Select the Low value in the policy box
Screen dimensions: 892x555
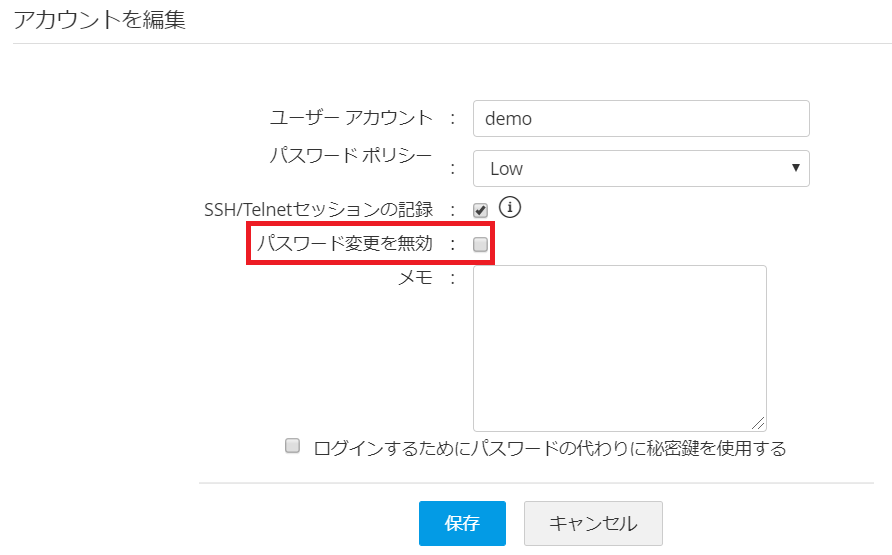click(x=507, y=169)
